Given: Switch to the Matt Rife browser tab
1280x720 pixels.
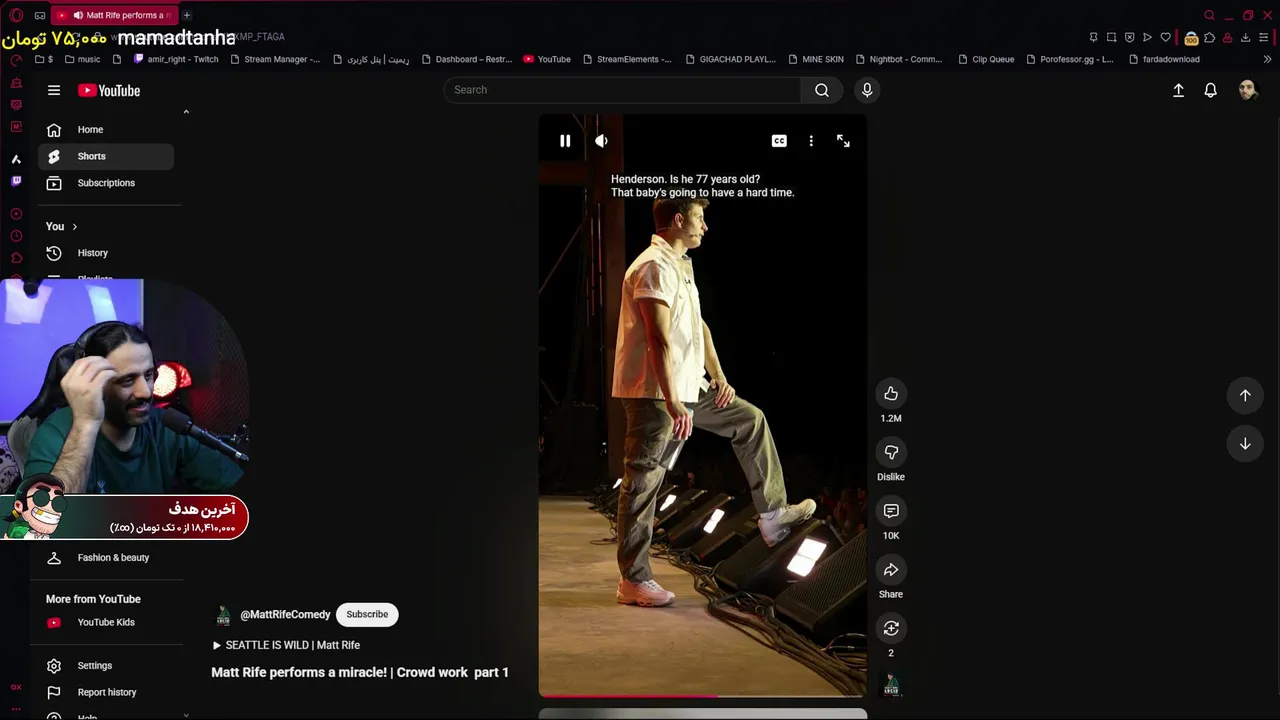Looking at the screenshot, I should [115, 15].
